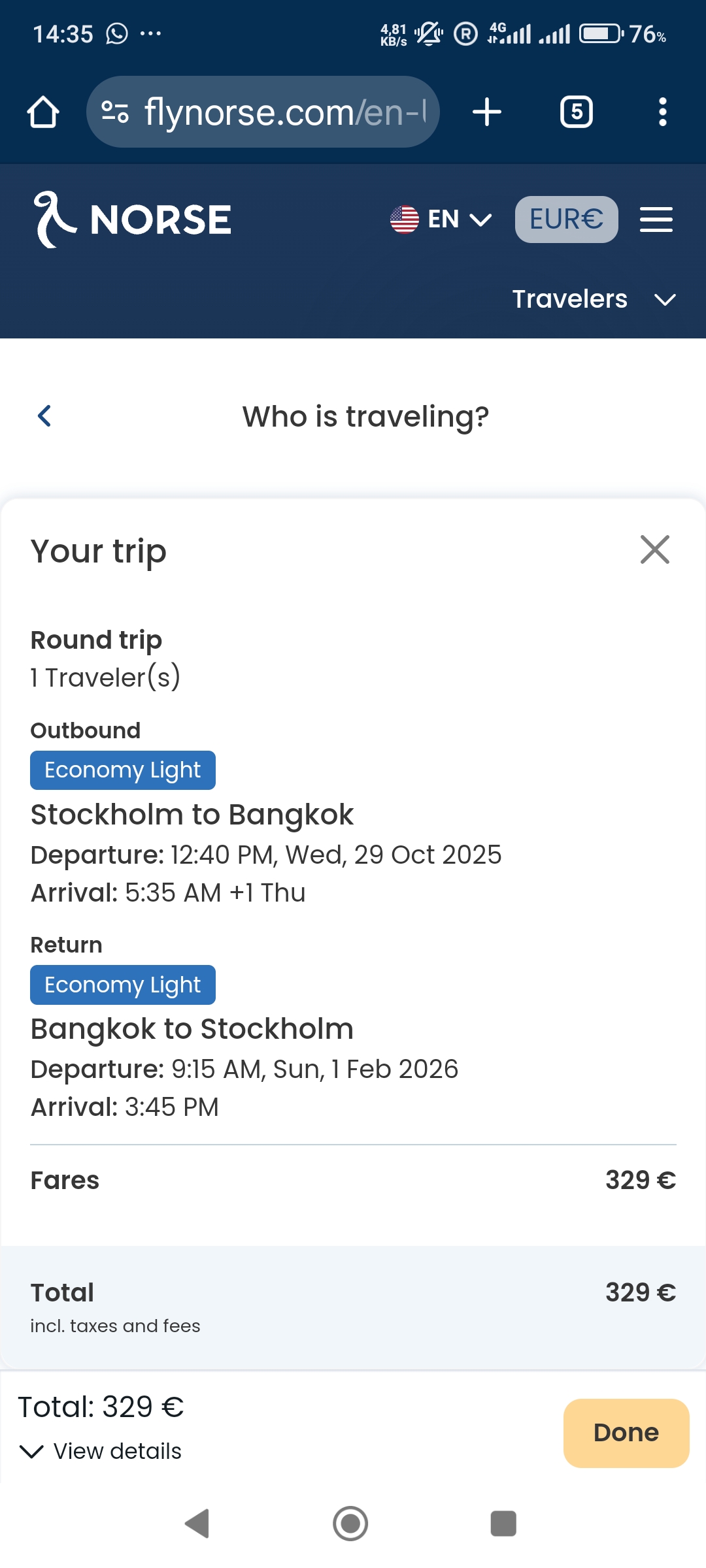Collapse trip summary via View details
This screenshot has height=1568, width=706.
coord(101,1451)
